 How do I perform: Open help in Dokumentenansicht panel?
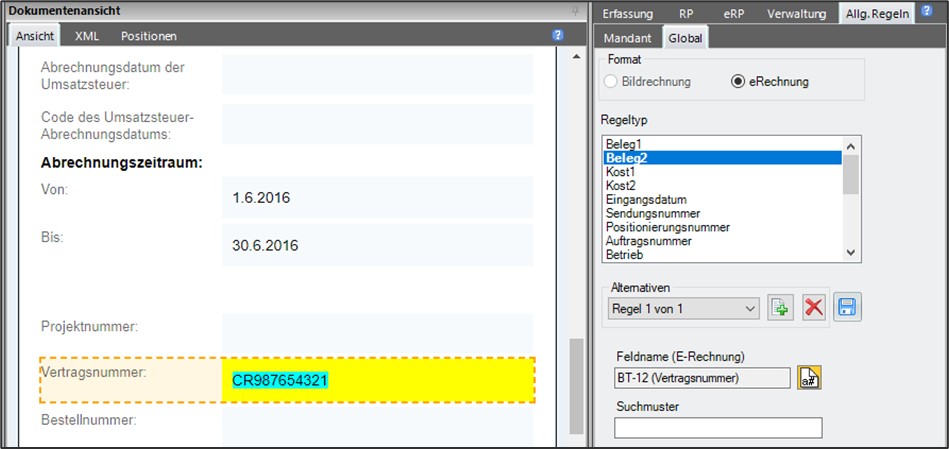[x=557, y=35]
